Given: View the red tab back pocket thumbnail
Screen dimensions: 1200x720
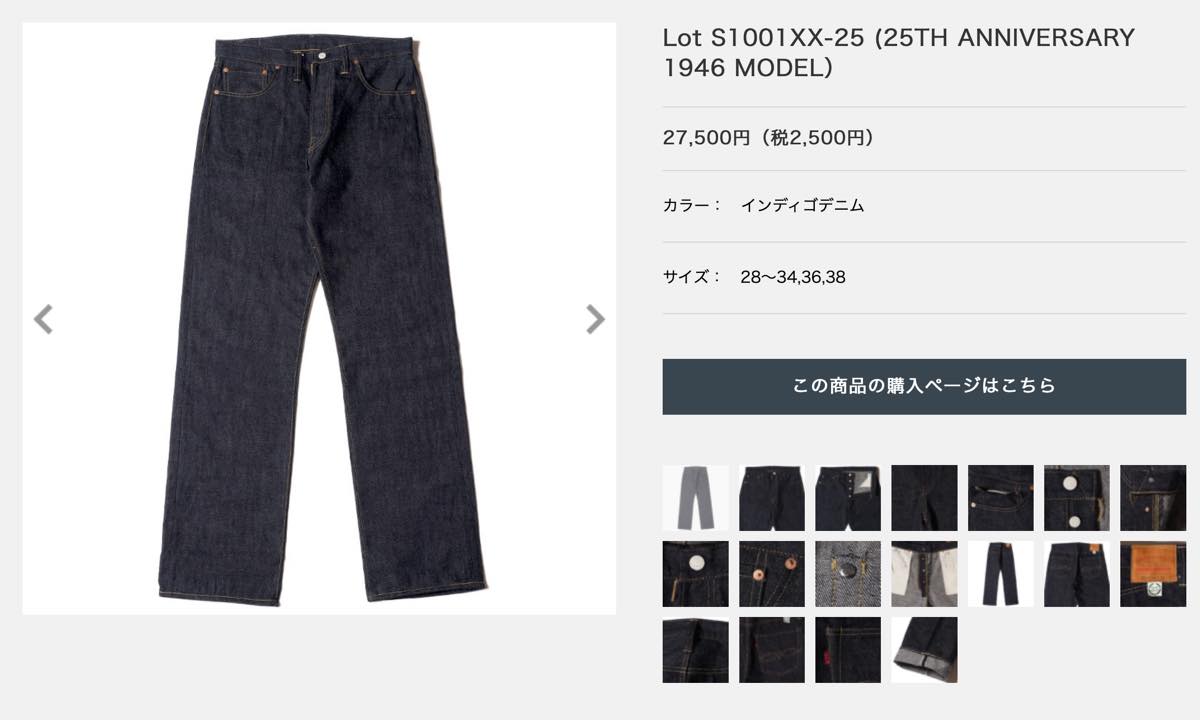Looking at the screenshot, I should 848,650.
